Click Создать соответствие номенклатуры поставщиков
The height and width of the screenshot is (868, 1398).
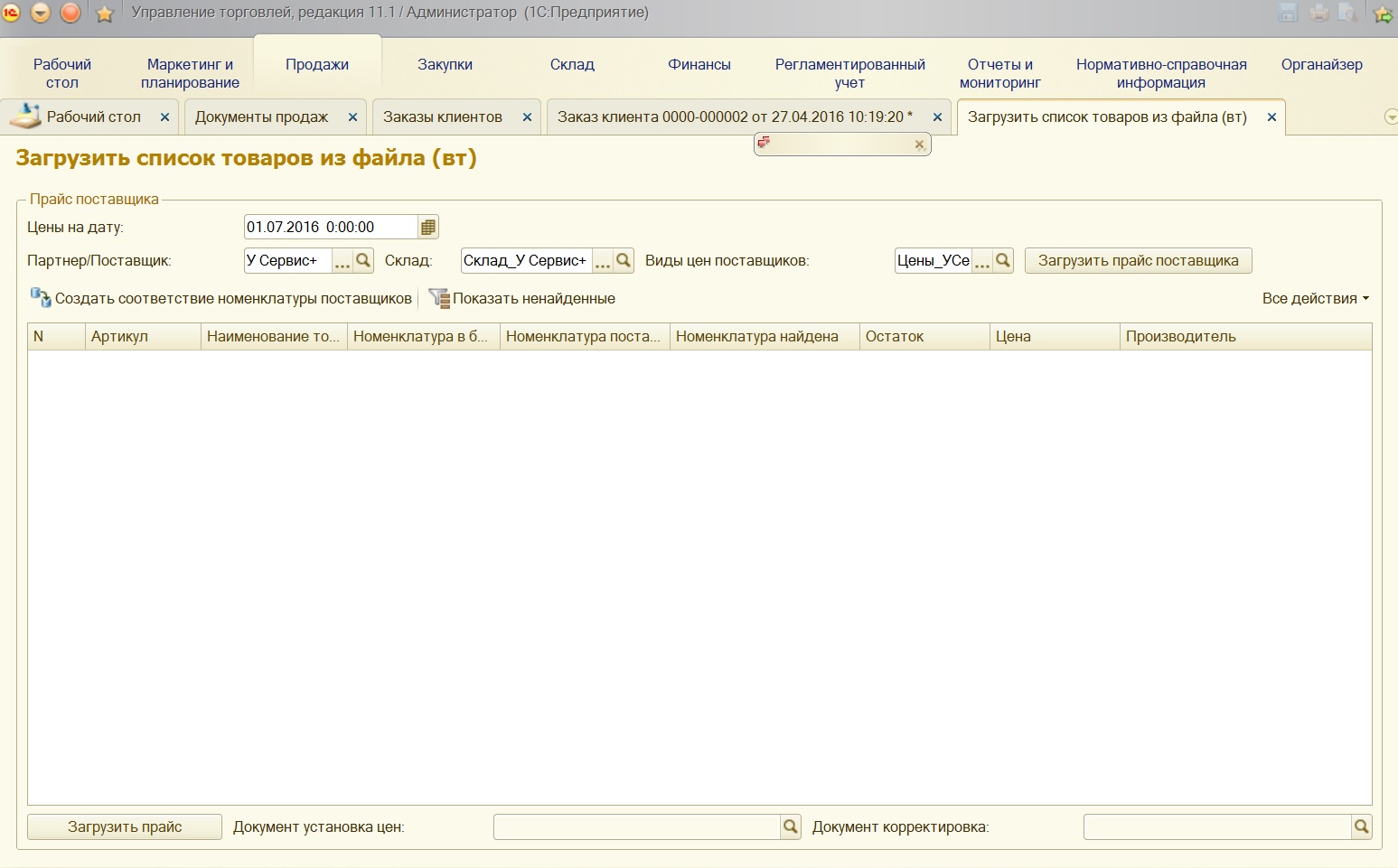pos(221,299)
